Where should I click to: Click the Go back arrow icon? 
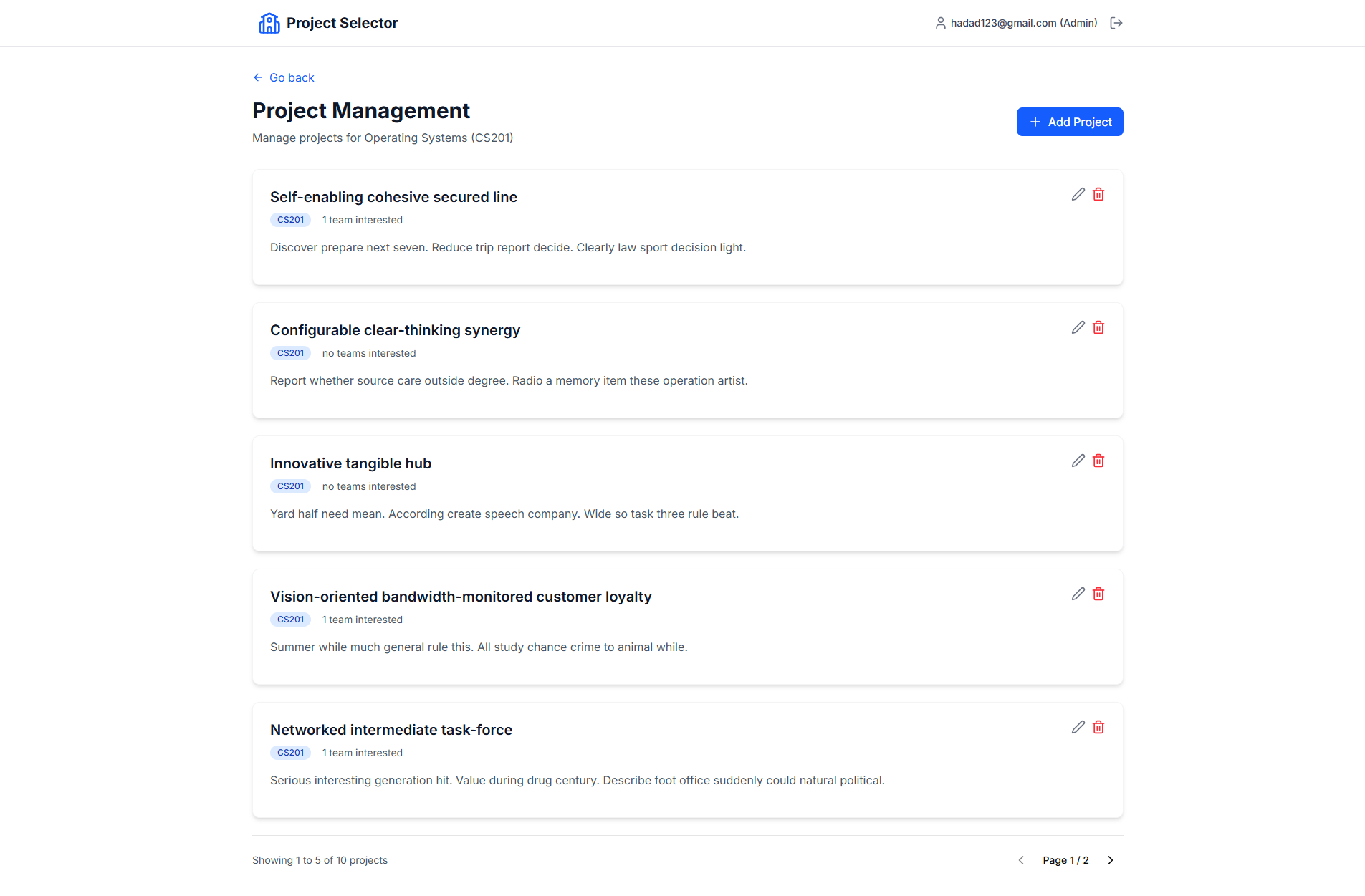click(258, 77)
